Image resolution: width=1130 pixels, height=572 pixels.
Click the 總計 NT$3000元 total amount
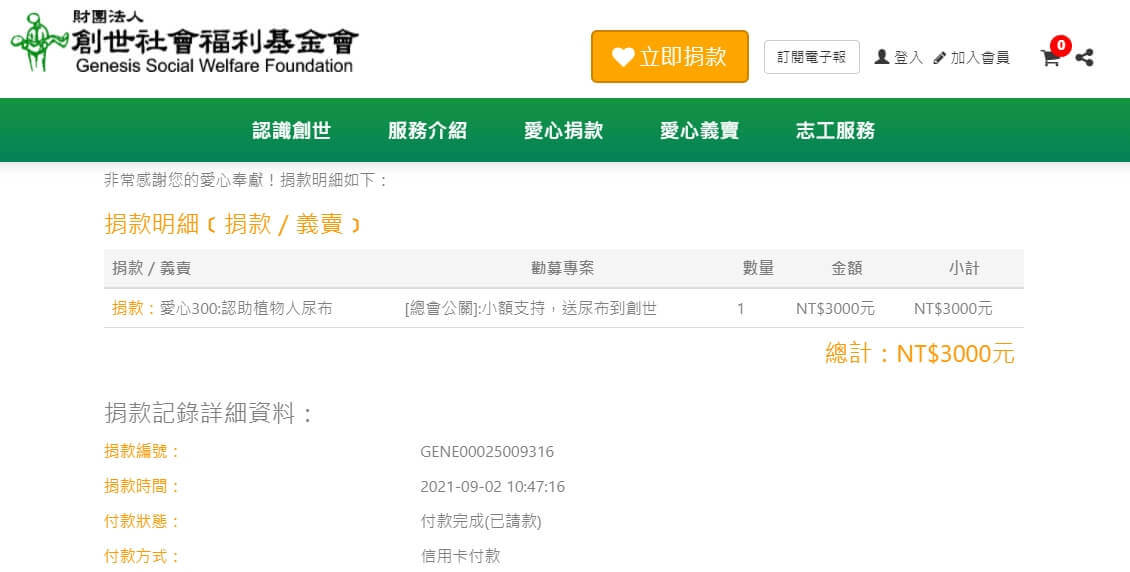coord(919,353)
